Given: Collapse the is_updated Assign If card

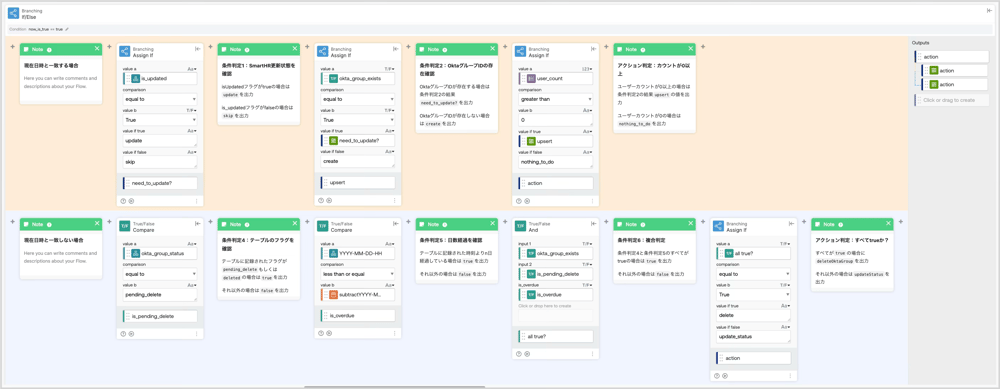Looking at the screenshot, I should pos(198,49).
